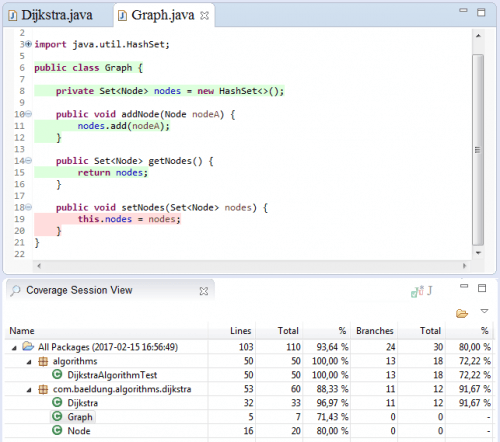Click the Dijkstra class icon
The width and height of the screenshot is (500, 442).
[x=57, y=403]
